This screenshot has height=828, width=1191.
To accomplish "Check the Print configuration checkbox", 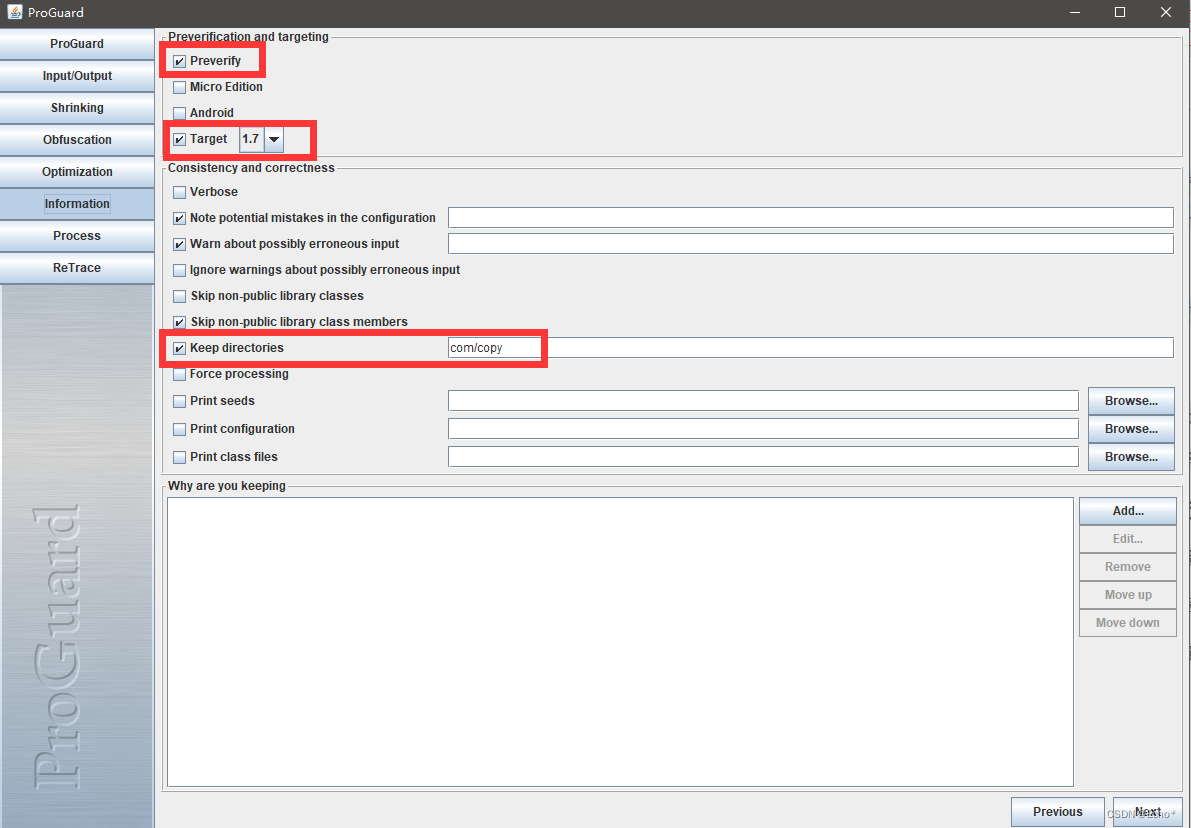I will (179, 429).
